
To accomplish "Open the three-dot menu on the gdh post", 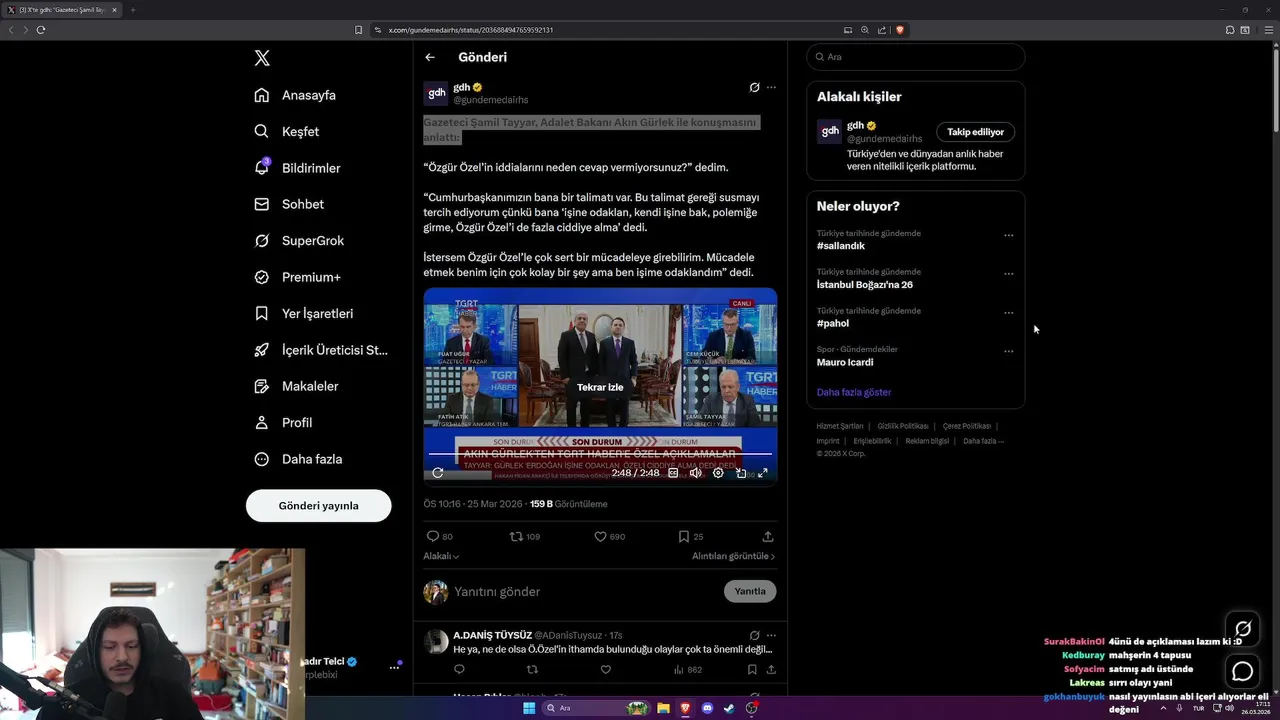I will pyautogui.click(x=771, y=87).
